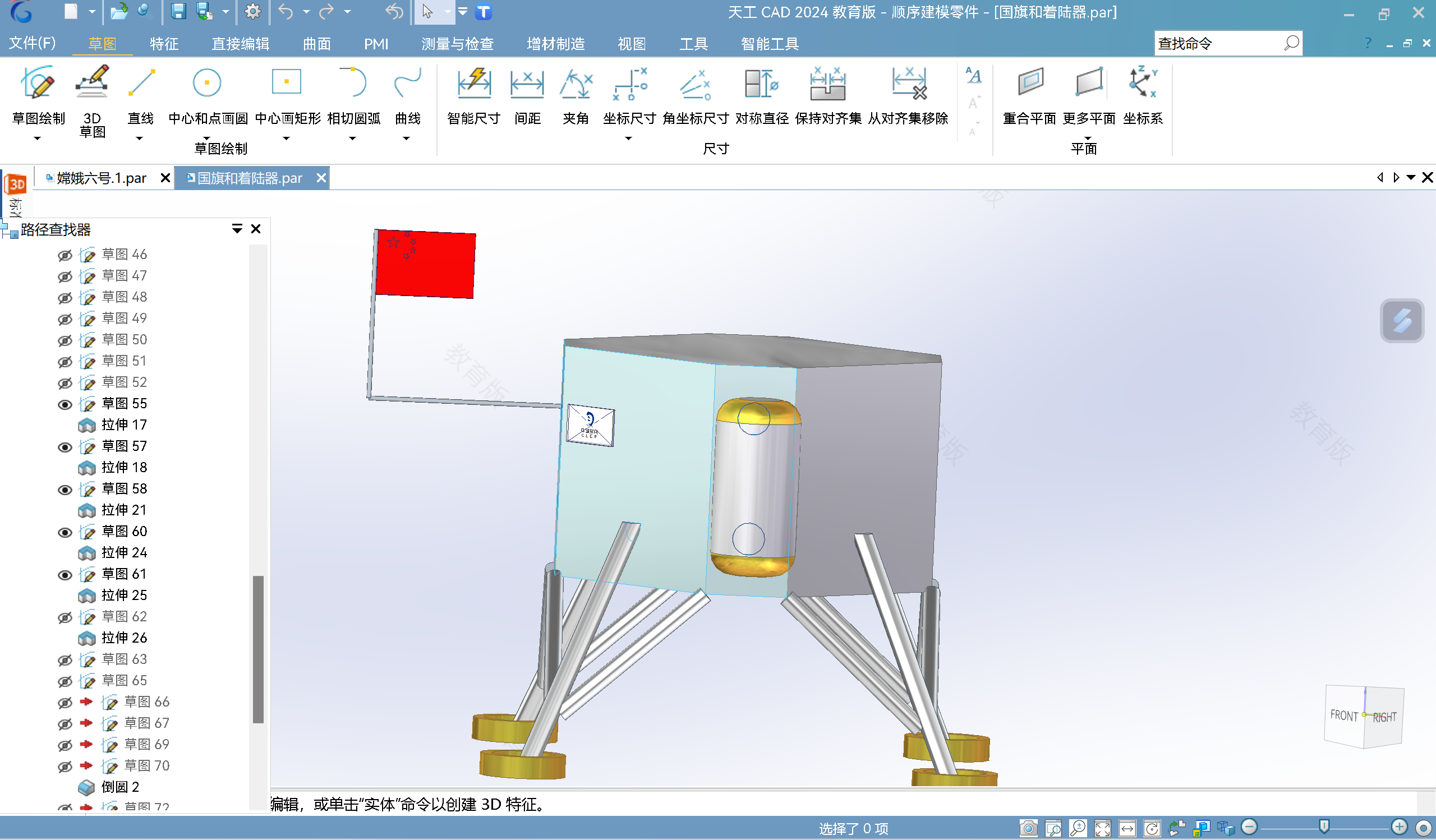
Task: Click the path finder vertical scrollbar thumb
Action: pos(258,650)
